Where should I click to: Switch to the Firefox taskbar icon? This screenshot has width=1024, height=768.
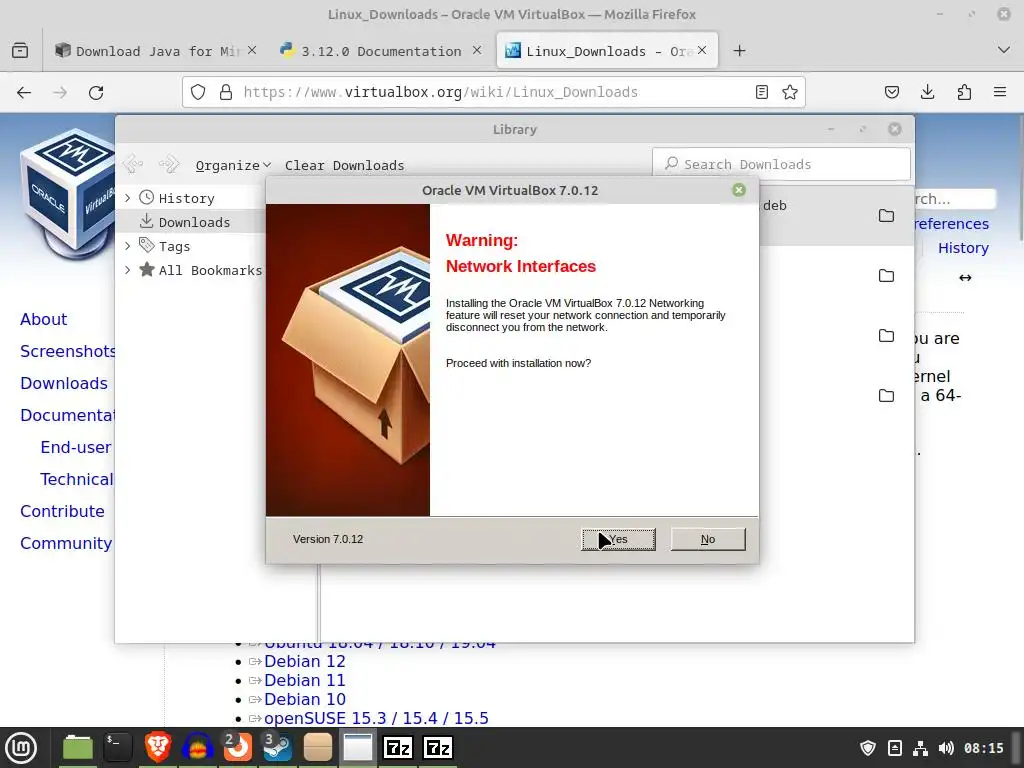[238, 748]
